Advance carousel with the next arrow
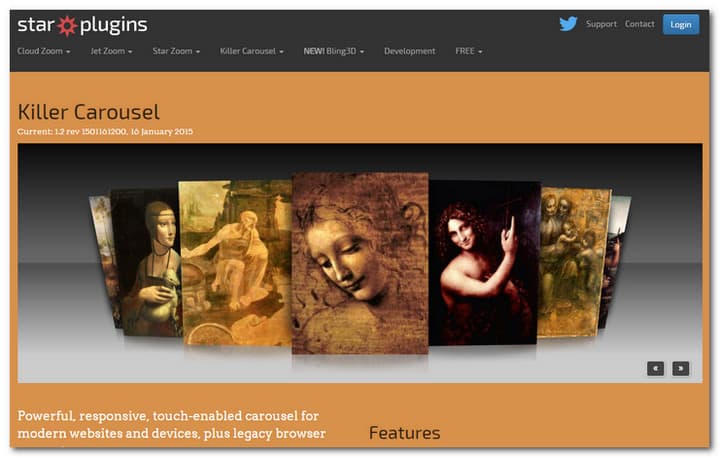This screenshot has height=458, width=720. [x=681, y=368]
